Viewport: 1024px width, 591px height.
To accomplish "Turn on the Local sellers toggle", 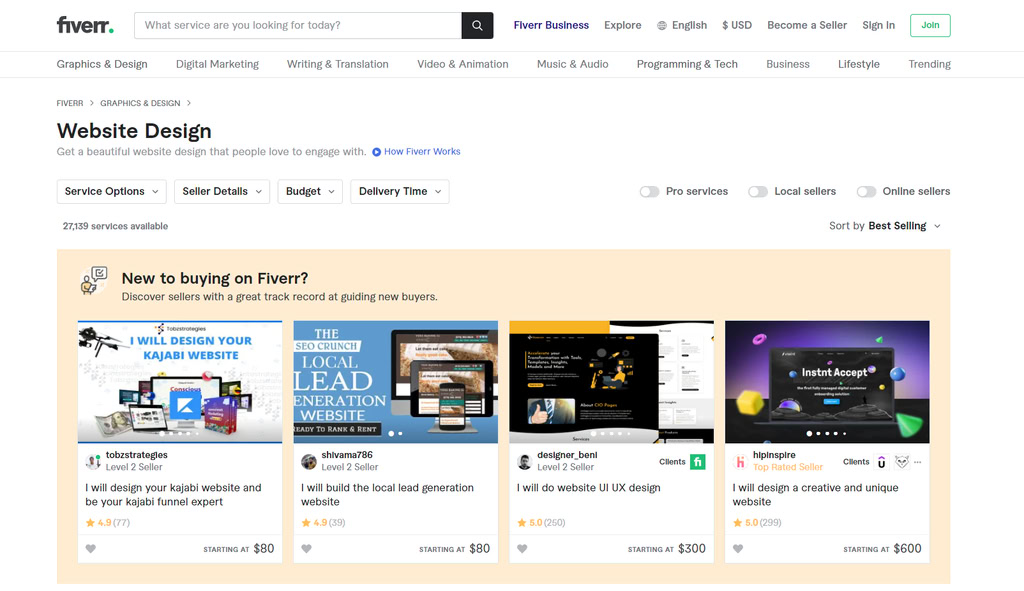I will point(757,190).
